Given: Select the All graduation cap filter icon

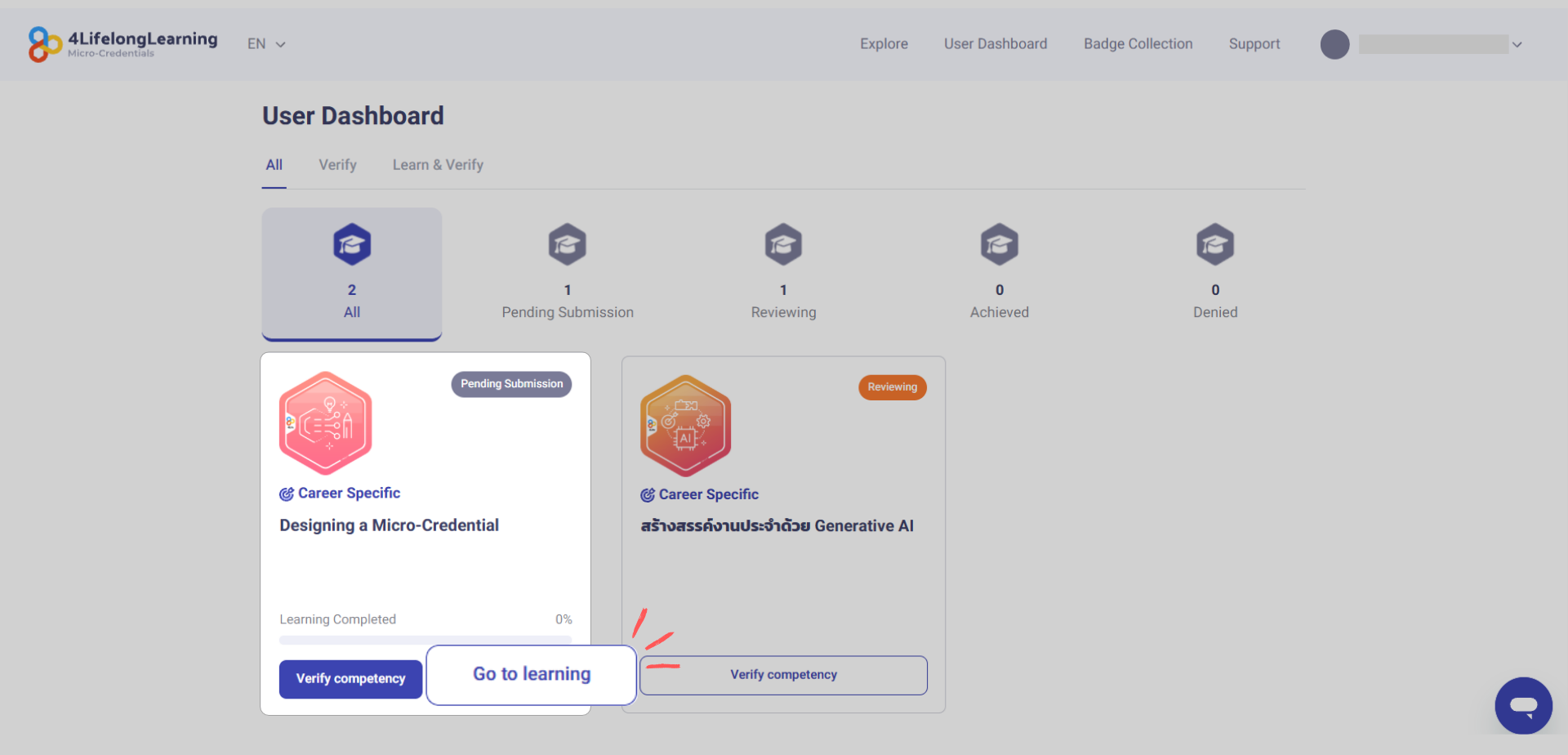Looking at the screenshot, I should pyautogui.click(x=352, y=244).
